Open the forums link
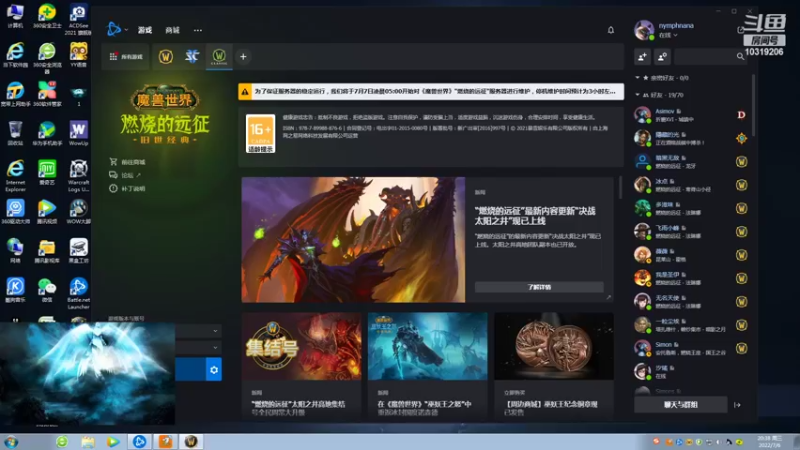 click(125, 175)
